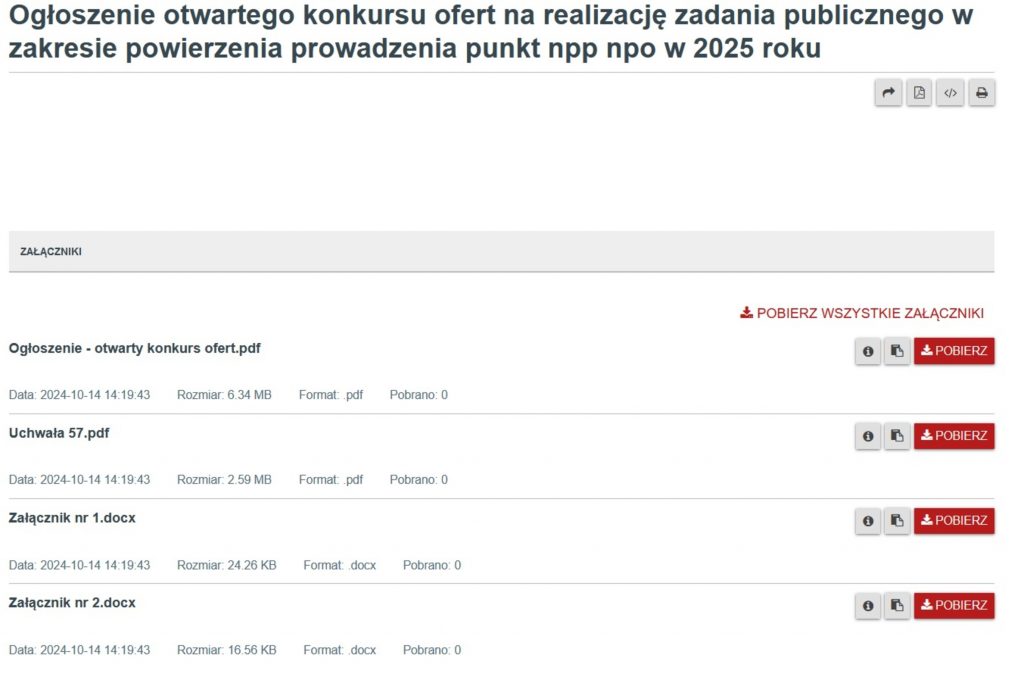Download Załącznik nr 2.docx with POBIERZ
This screenshot has width=1024, height=680.
click(954, 606)
